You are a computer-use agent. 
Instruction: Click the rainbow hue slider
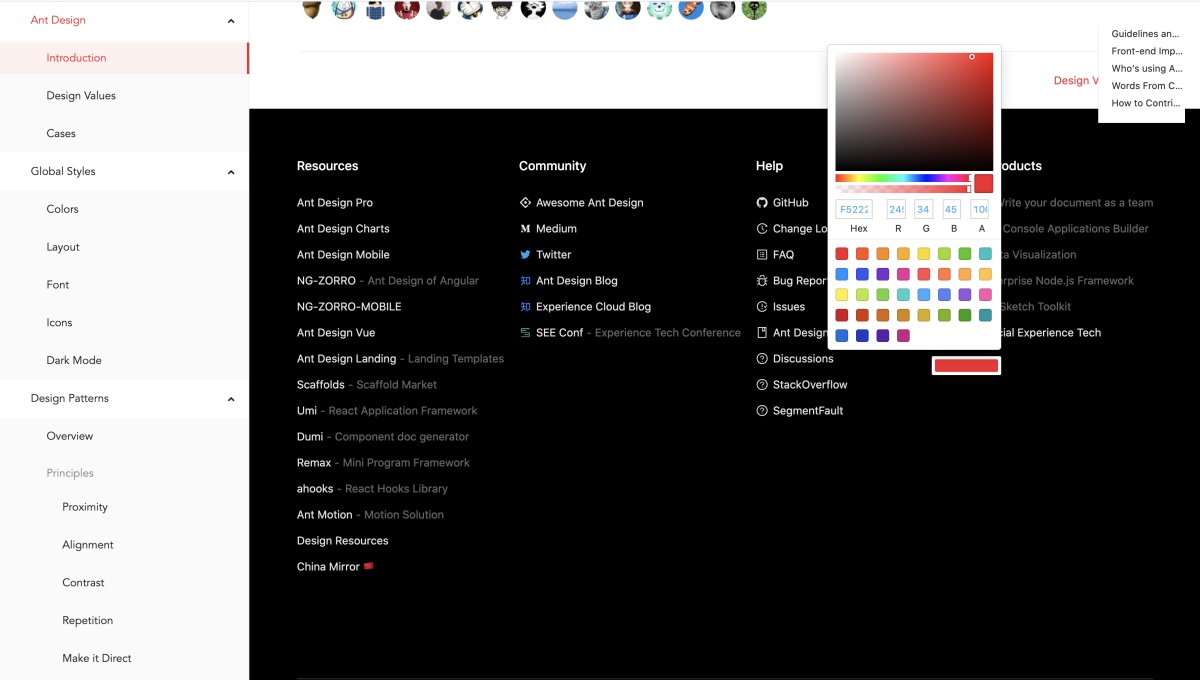tap(903, 178)
